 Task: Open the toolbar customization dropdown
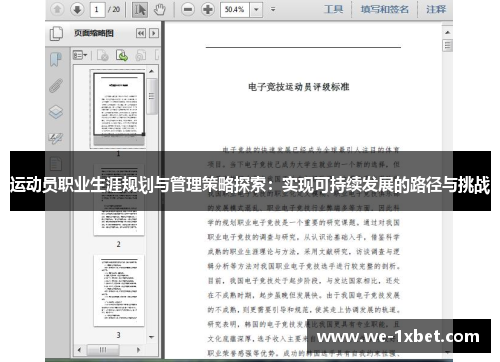tap(273, 9)
